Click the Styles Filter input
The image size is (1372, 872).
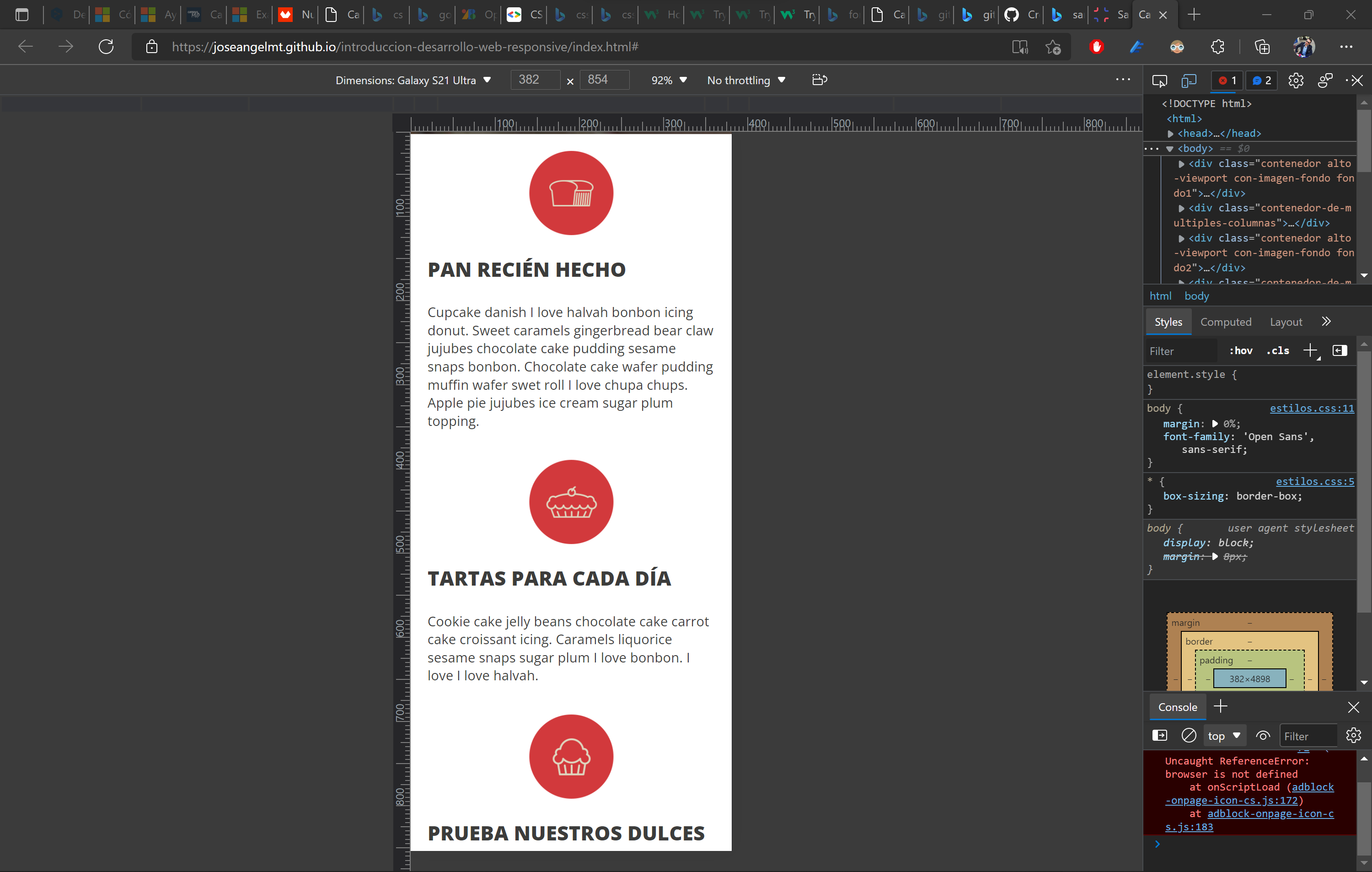pyautogui.click(x=1182, y=351)
